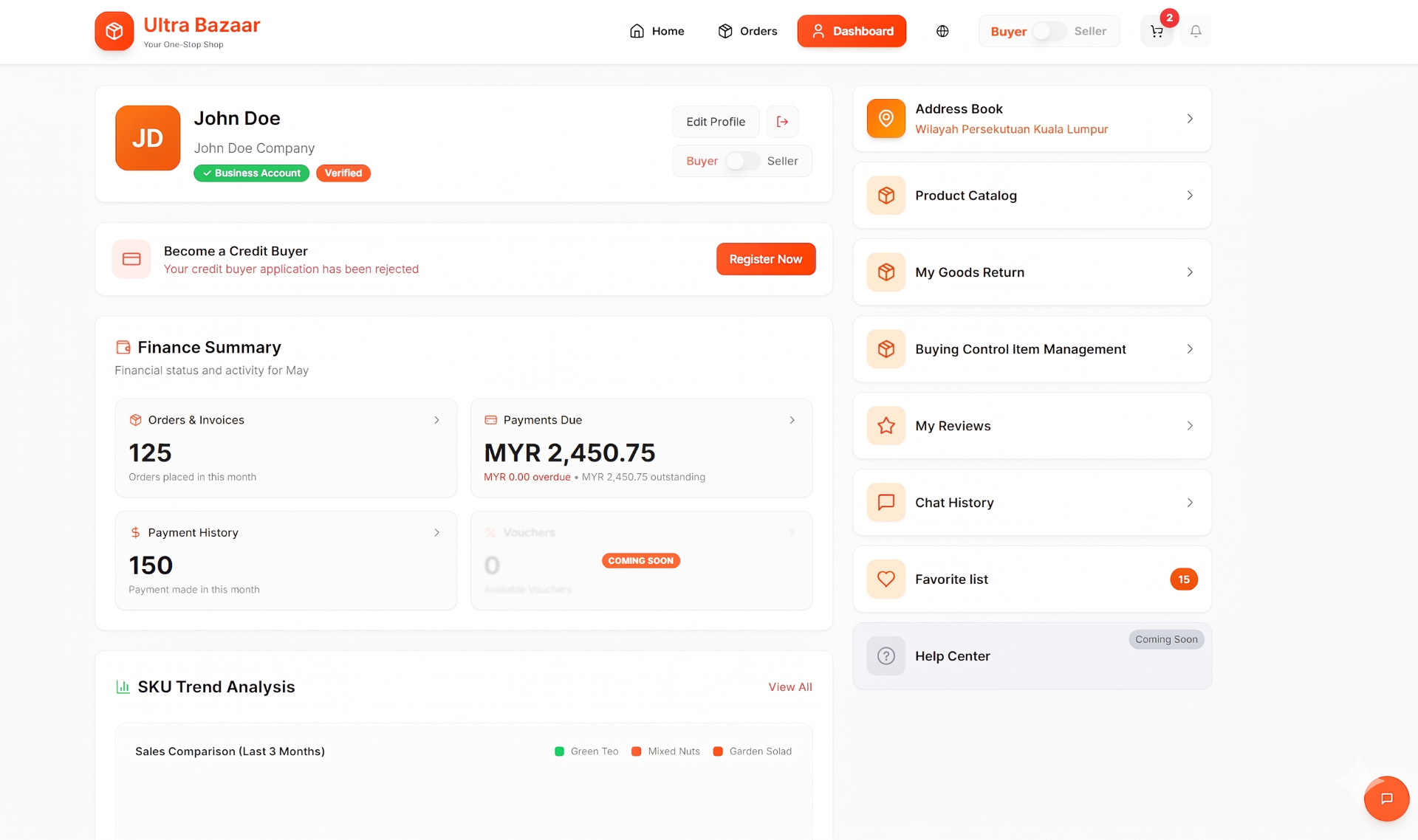Click the Ultra Bazaar logo icon

[114, 31]
